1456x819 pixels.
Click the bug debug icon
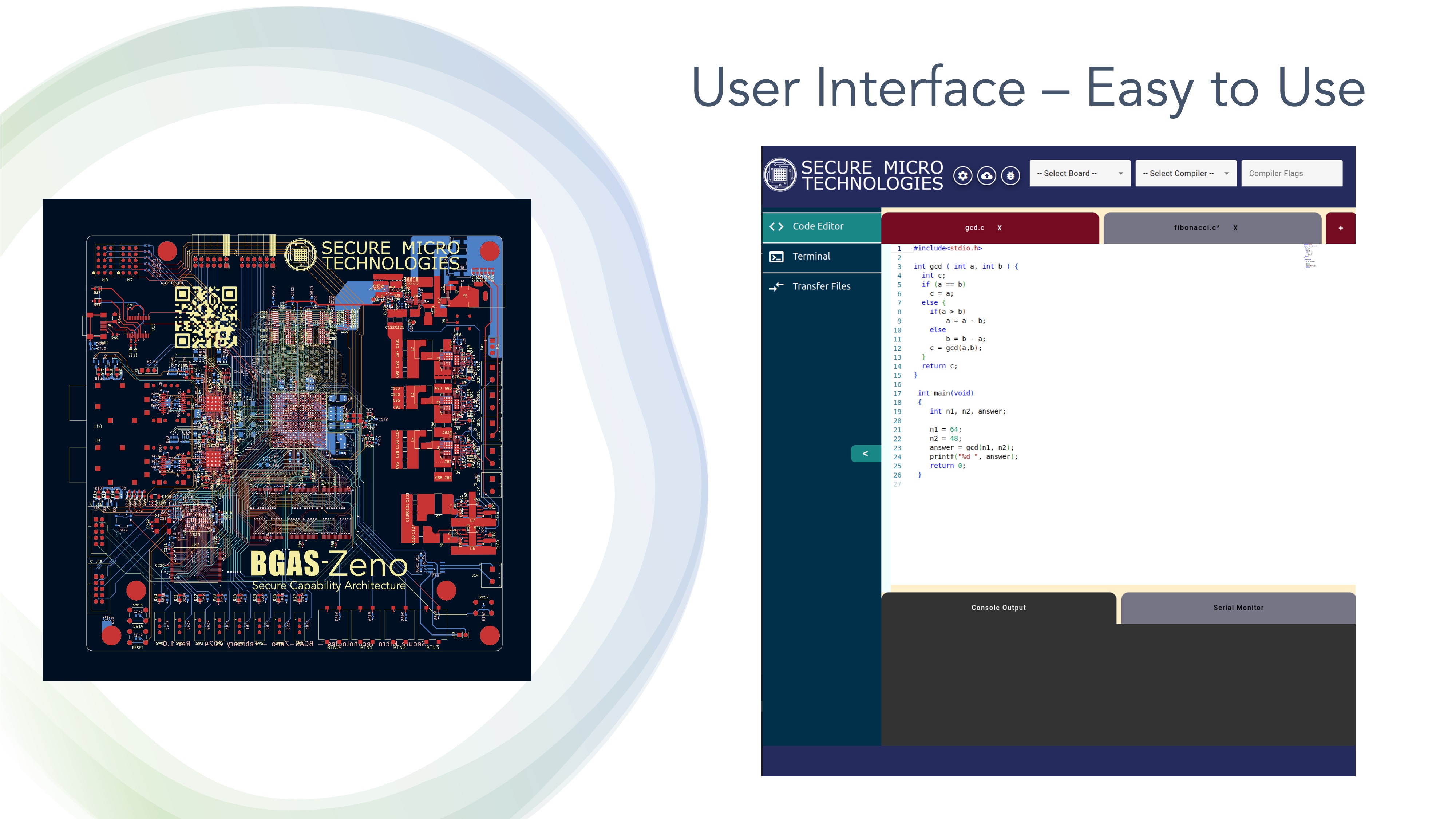click(x=1010, y=176)
